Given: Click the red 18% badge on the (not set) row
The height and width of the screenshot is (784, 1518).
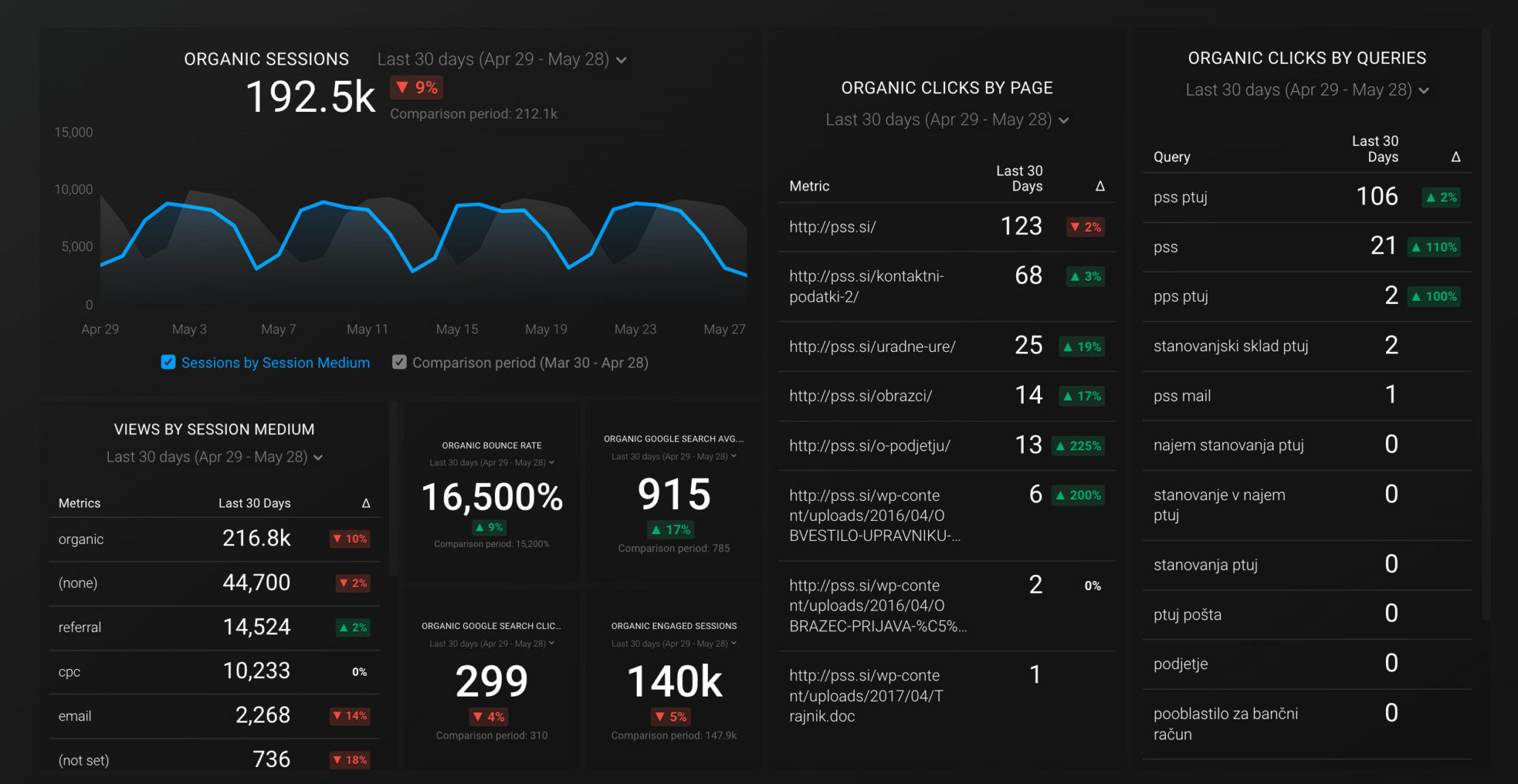Looking at the screenshot, I should [350, 760].
